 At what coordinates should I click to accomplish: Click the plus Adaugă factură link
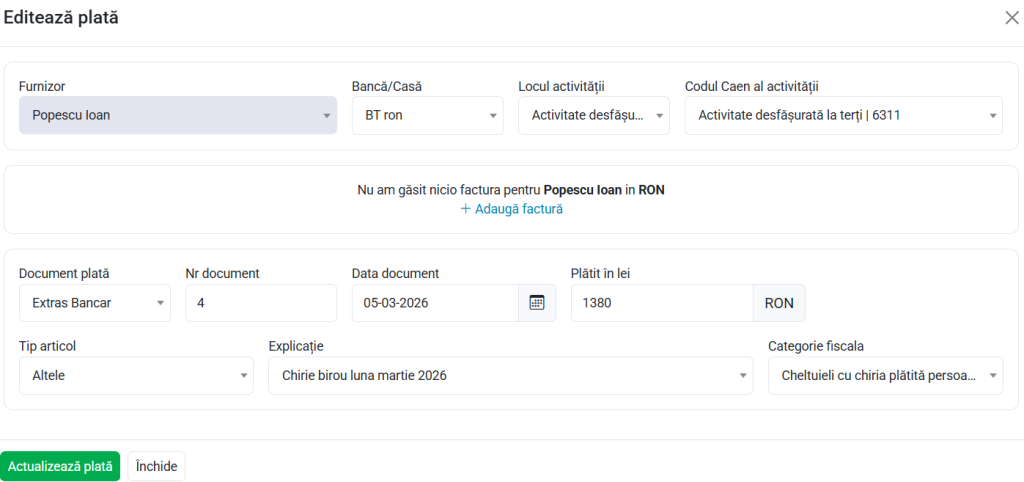[511, 209]
